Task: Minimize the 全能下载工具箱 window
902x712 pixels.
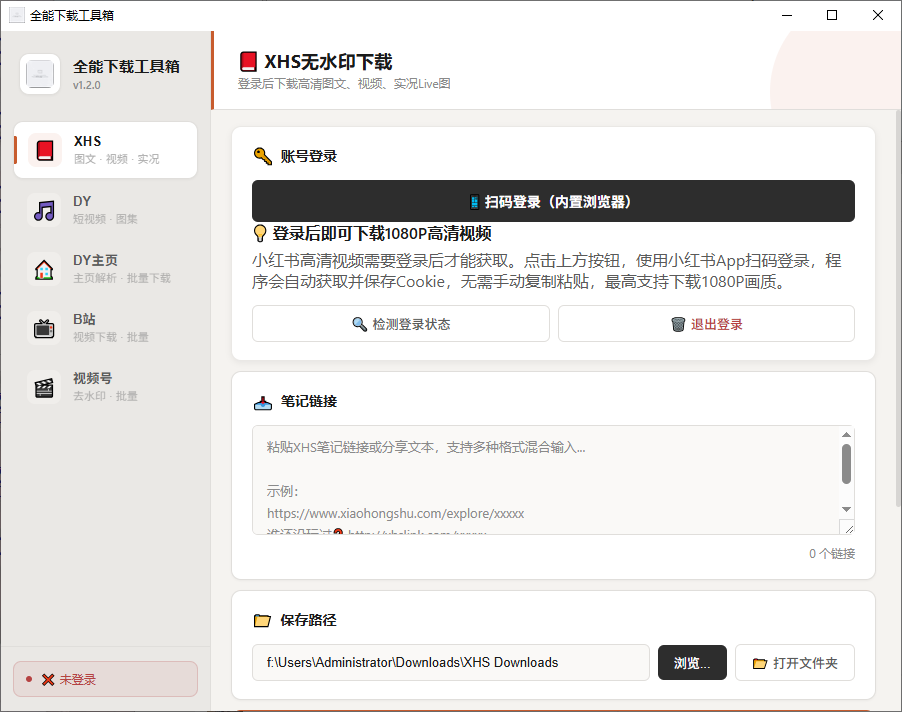Action: click(787, 15)
